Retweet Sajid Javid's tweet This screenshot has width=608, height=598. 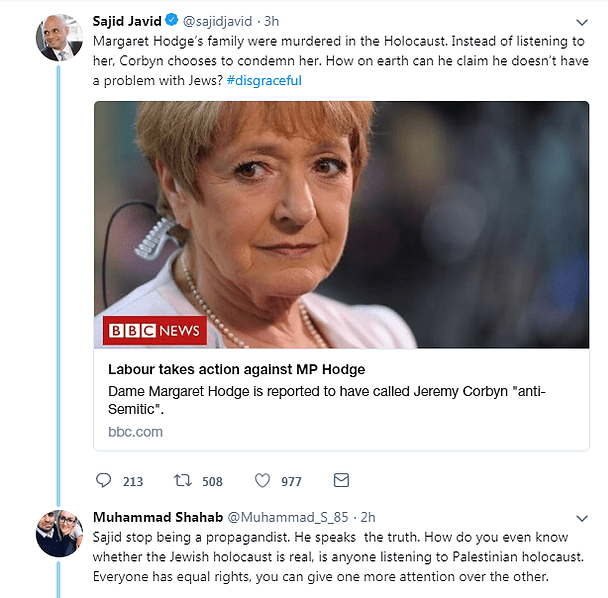point(182,480)
